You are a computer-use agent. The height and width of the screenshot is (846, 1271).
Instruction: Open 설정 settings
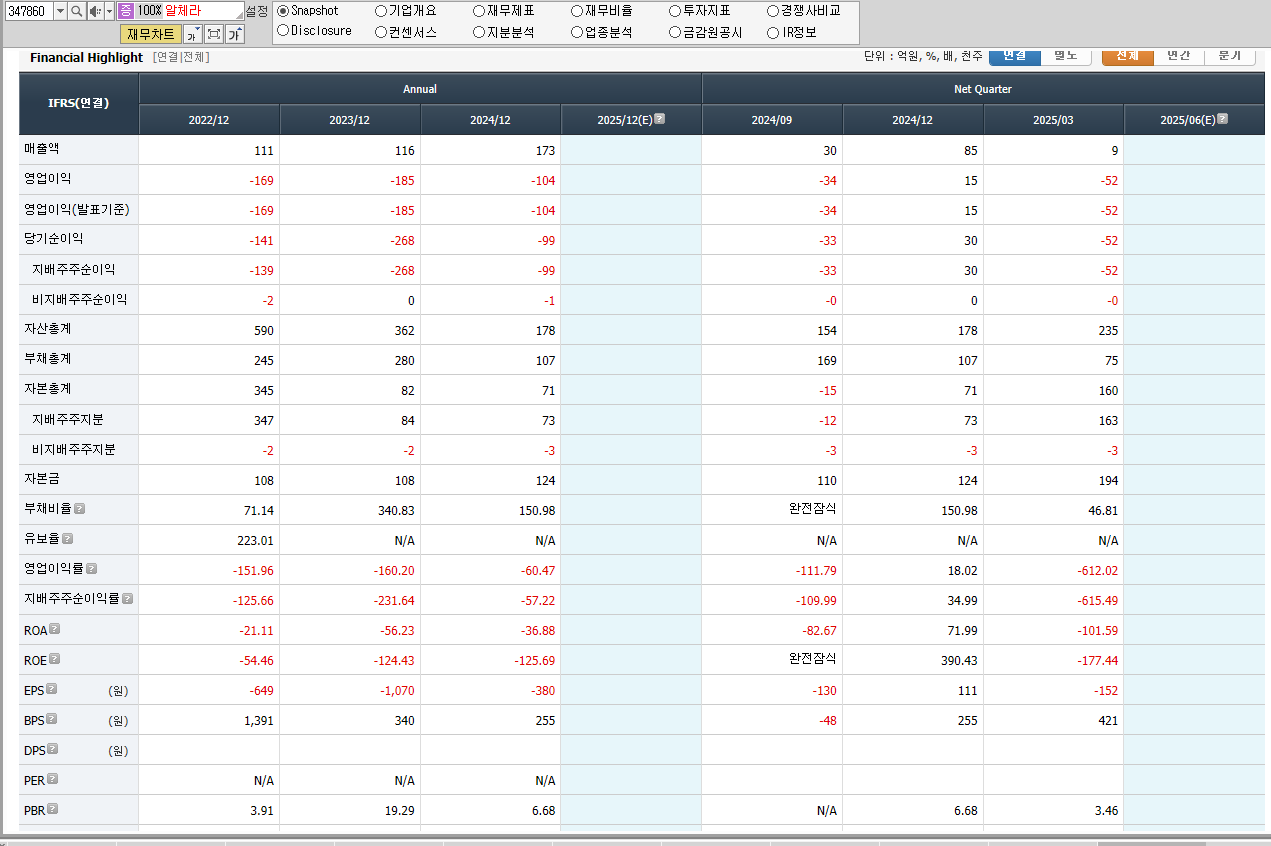pyautogui.click(x=256, y=11)
